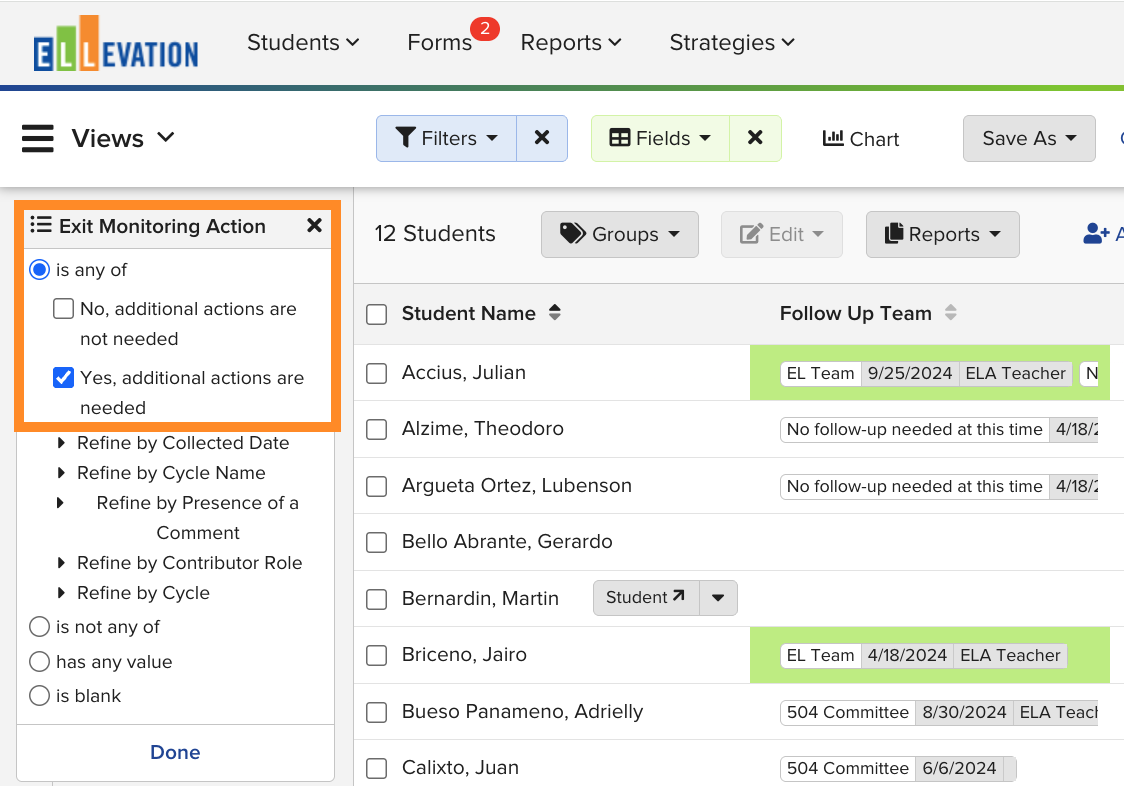Image resolution: width=1124 pixels, height=786 pixels.
Task: Click the Ellevation logo
Action: [115, 44]
